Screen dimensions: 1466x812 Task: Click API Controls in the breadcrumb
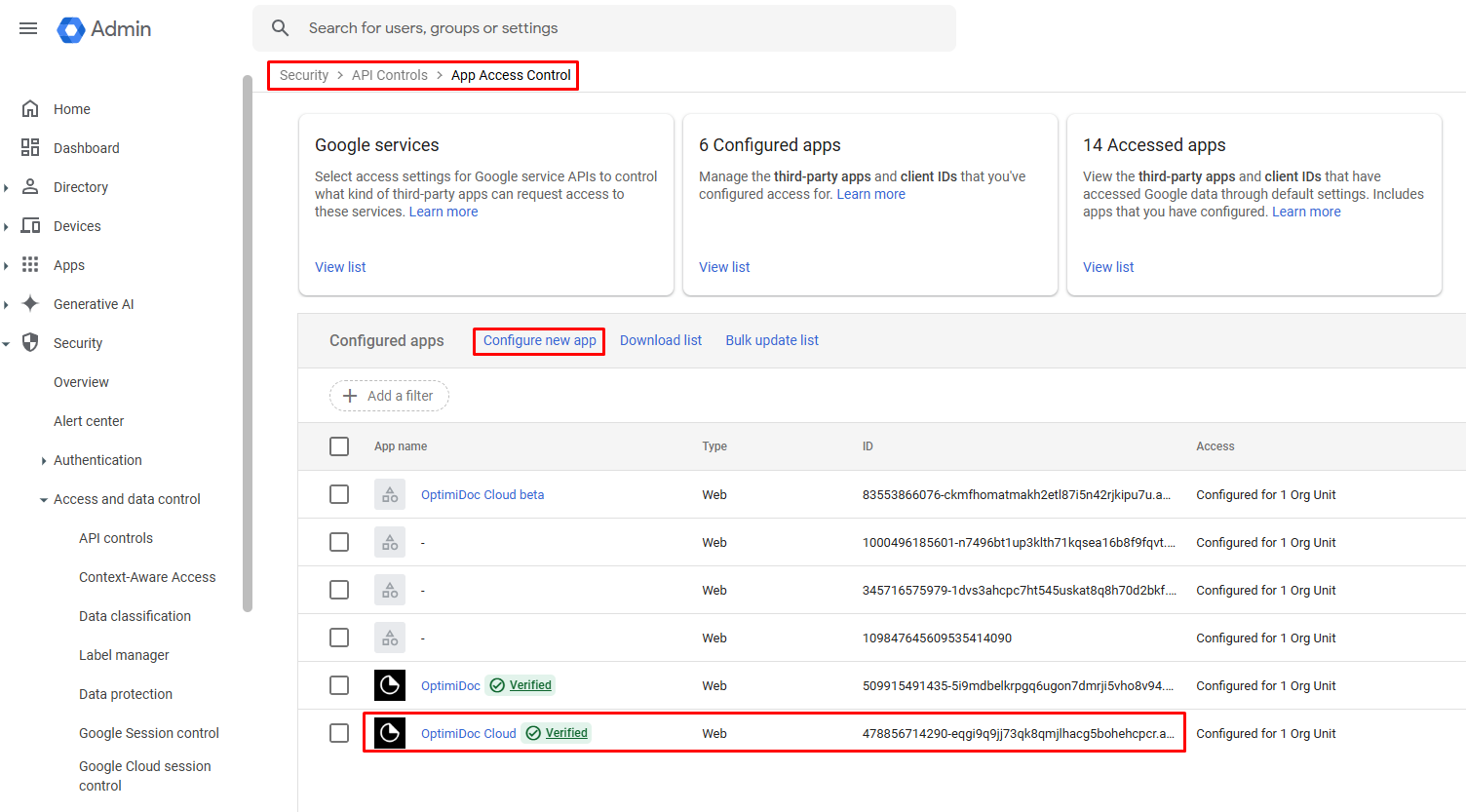point(390,75)
